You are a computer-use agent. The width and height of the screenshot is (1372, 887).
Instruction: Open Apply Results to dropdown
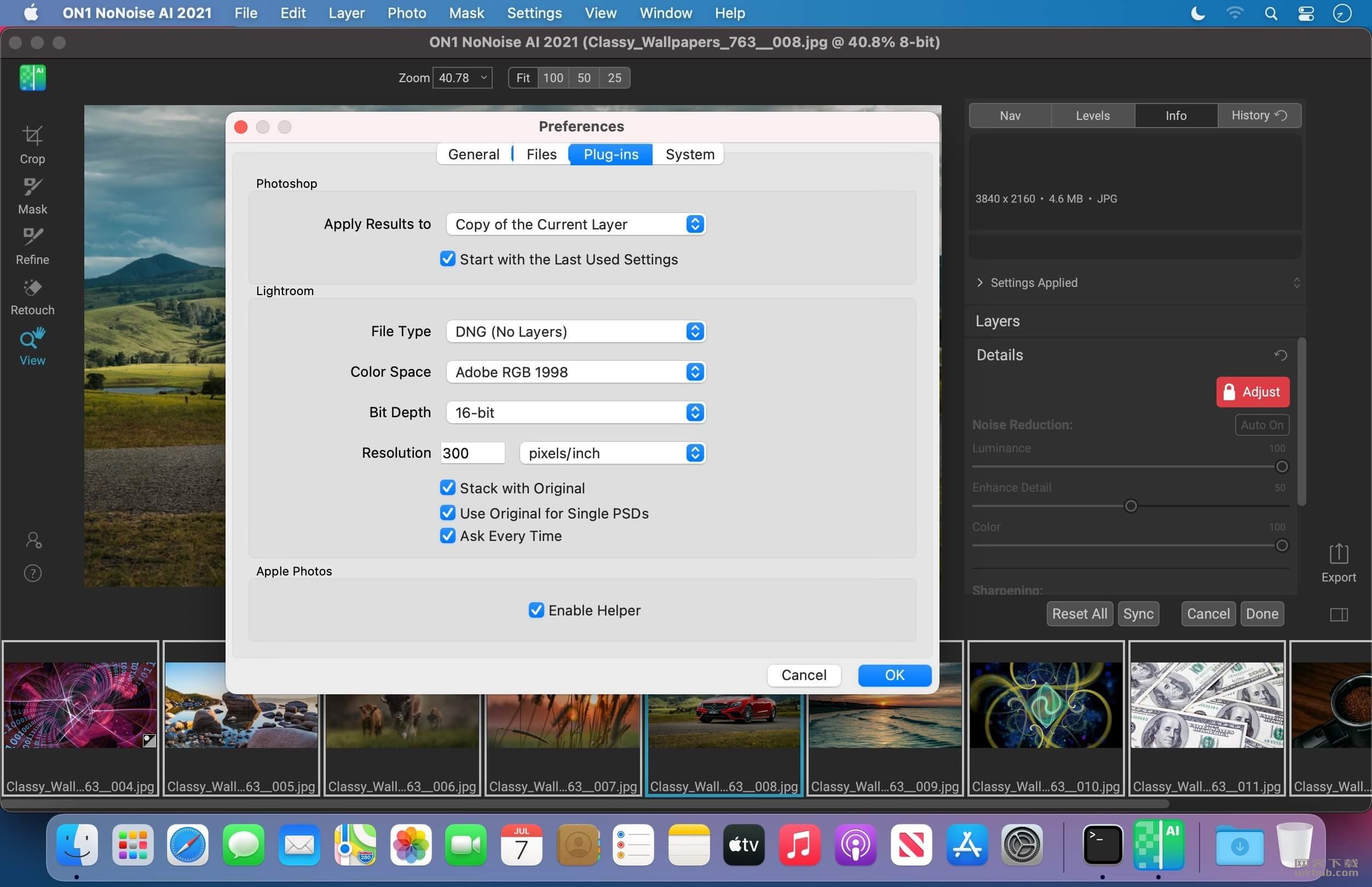click(575, 224)
